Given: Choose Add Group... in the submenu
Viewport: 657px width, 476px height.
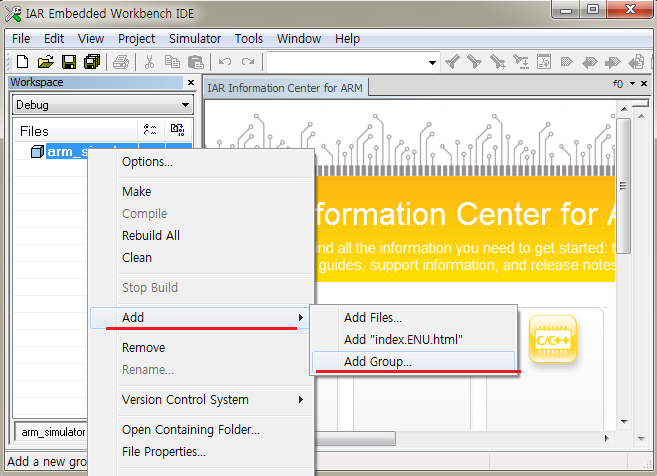Looking at the screenshot, I should [414, 362].
